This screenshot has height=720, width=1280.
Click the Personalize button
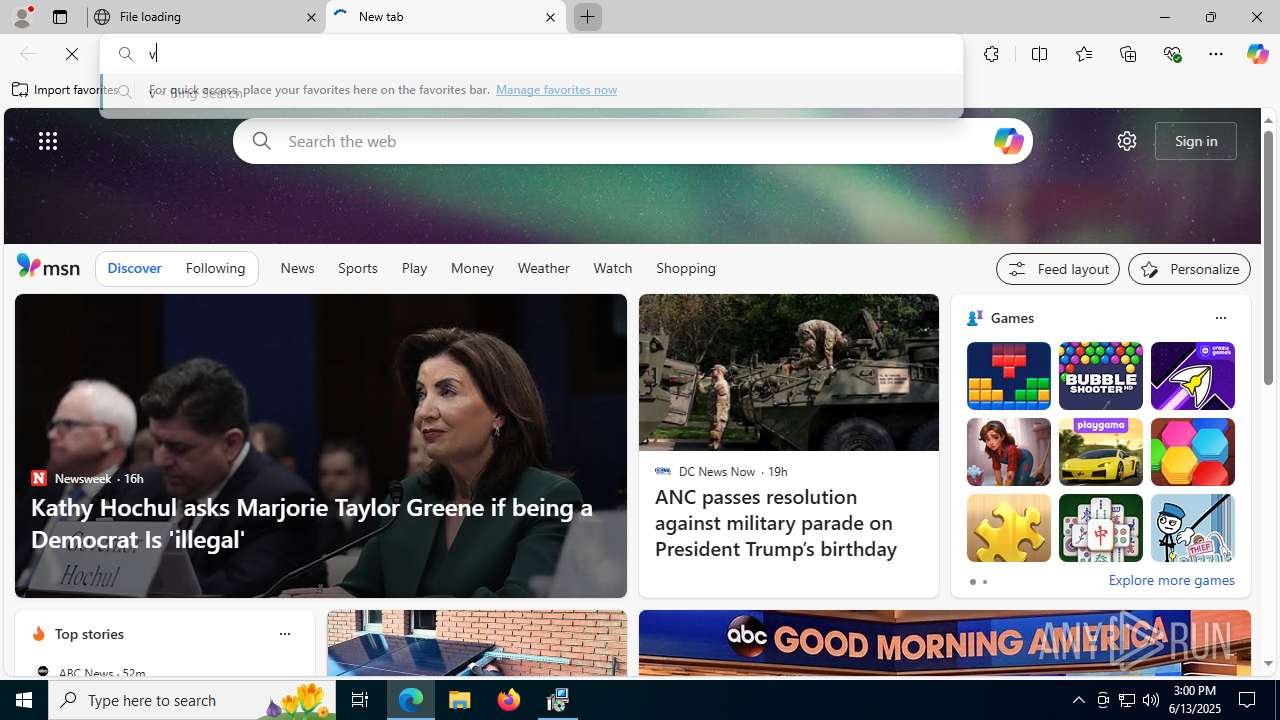[1189, 269]
